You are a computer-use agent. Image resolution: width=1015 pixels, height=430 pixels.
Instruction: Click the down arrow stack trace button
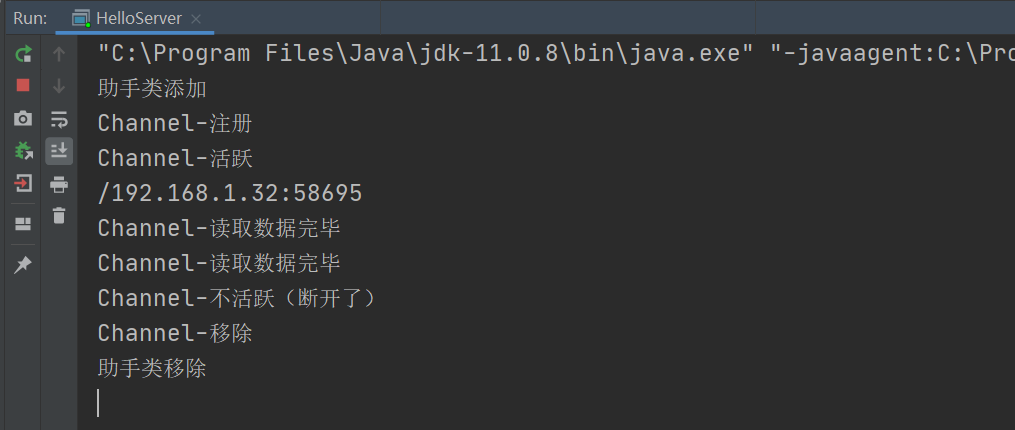pos(59,86)
